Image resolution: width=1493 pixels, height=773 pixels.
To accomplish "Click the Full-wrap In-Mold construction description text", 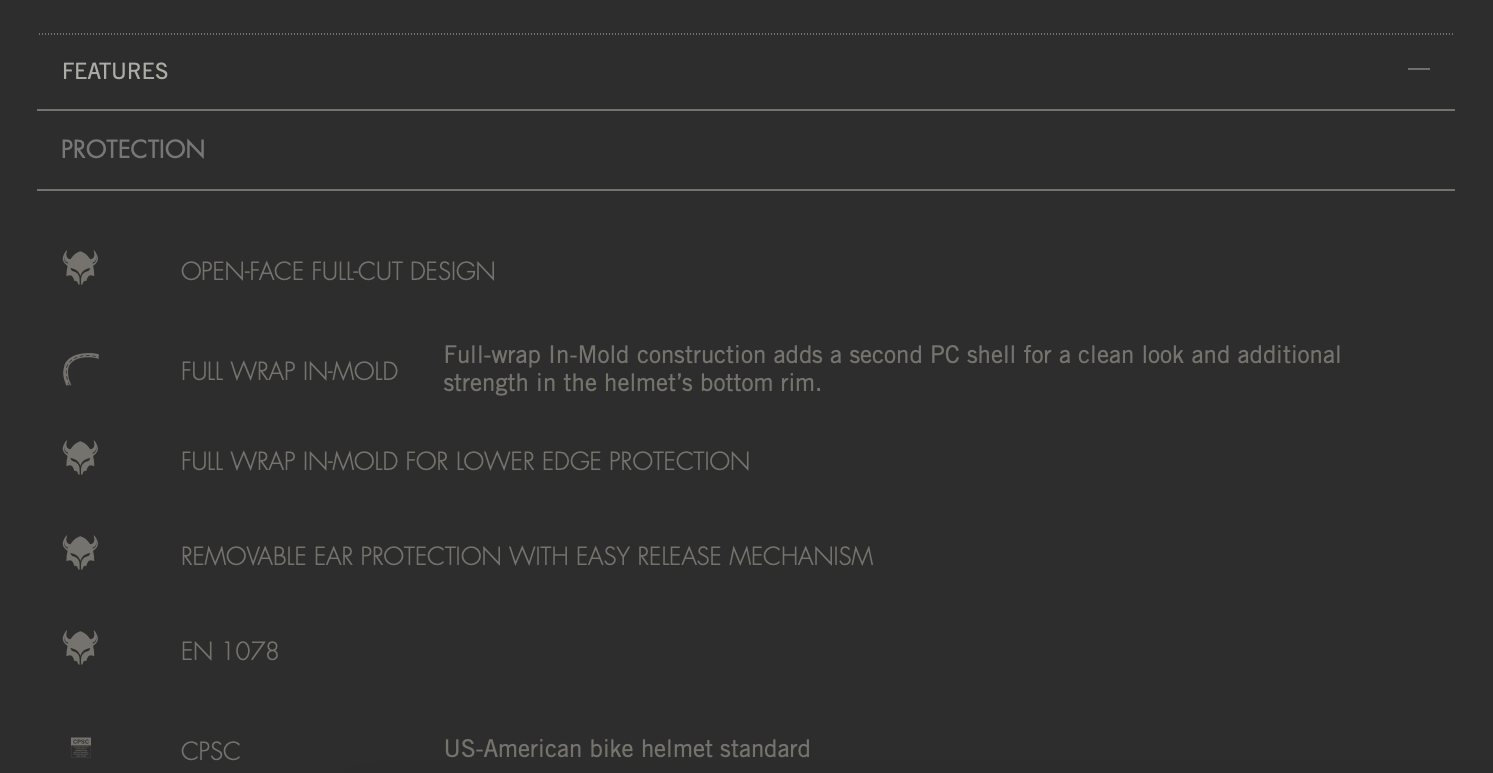I will pyautogui.click(x=892, y=369).
